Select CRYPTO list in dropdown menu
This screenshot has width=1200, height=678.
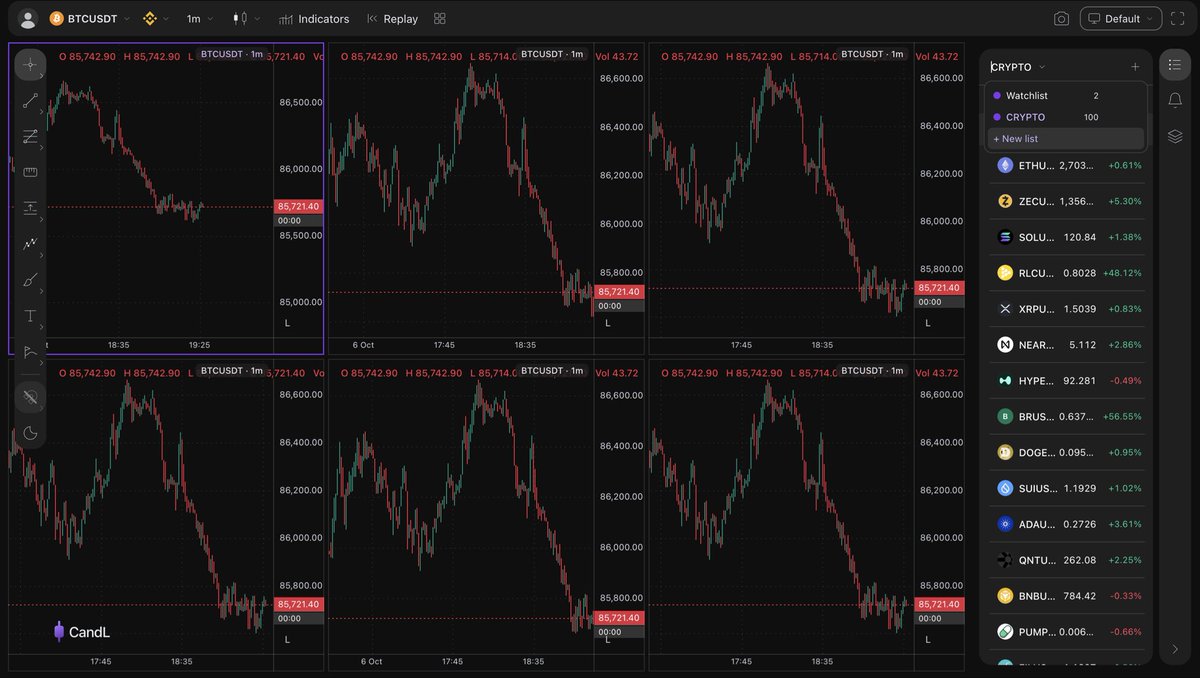(1066, 117)
